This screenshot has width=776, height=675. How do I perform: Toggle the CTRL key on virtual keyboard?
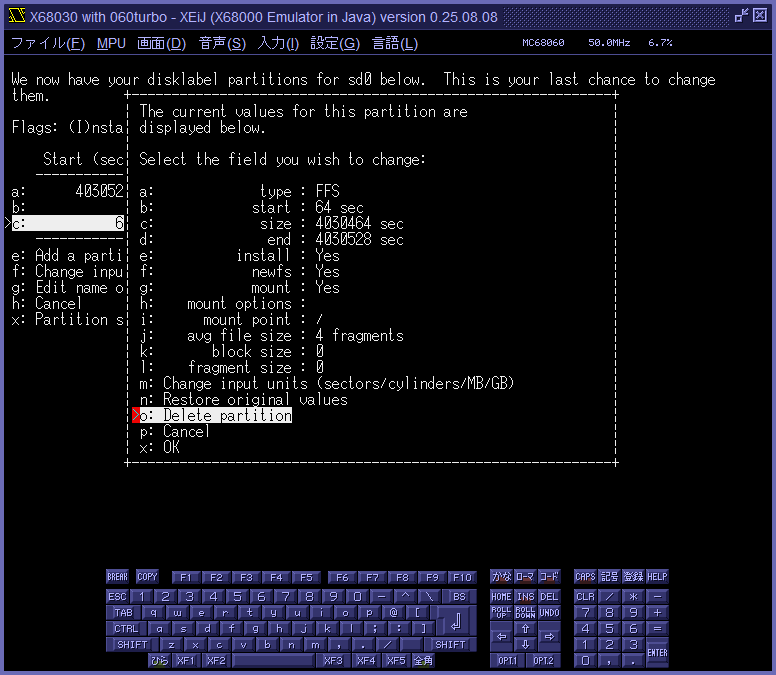126,628
